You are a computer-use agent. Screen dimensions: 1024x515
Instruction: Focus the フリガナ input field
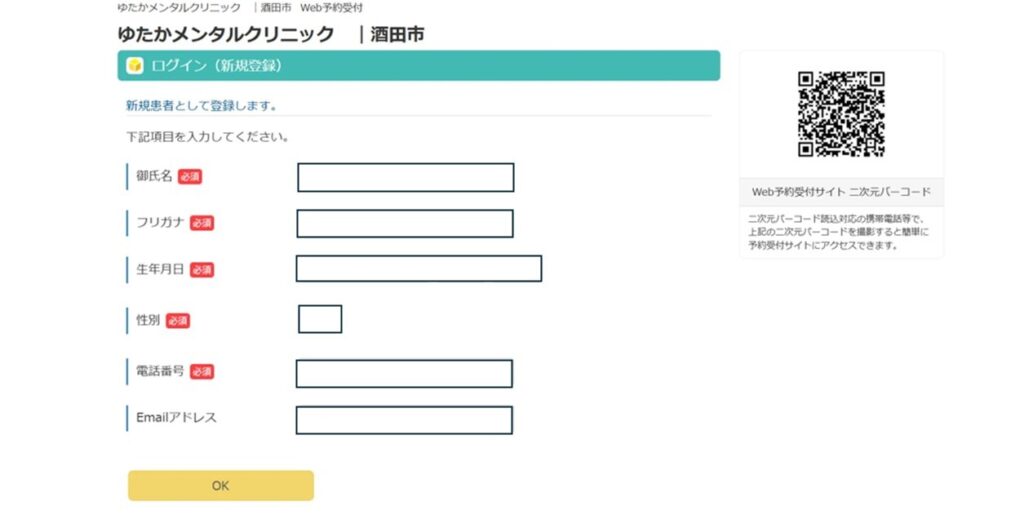(405, 223)
